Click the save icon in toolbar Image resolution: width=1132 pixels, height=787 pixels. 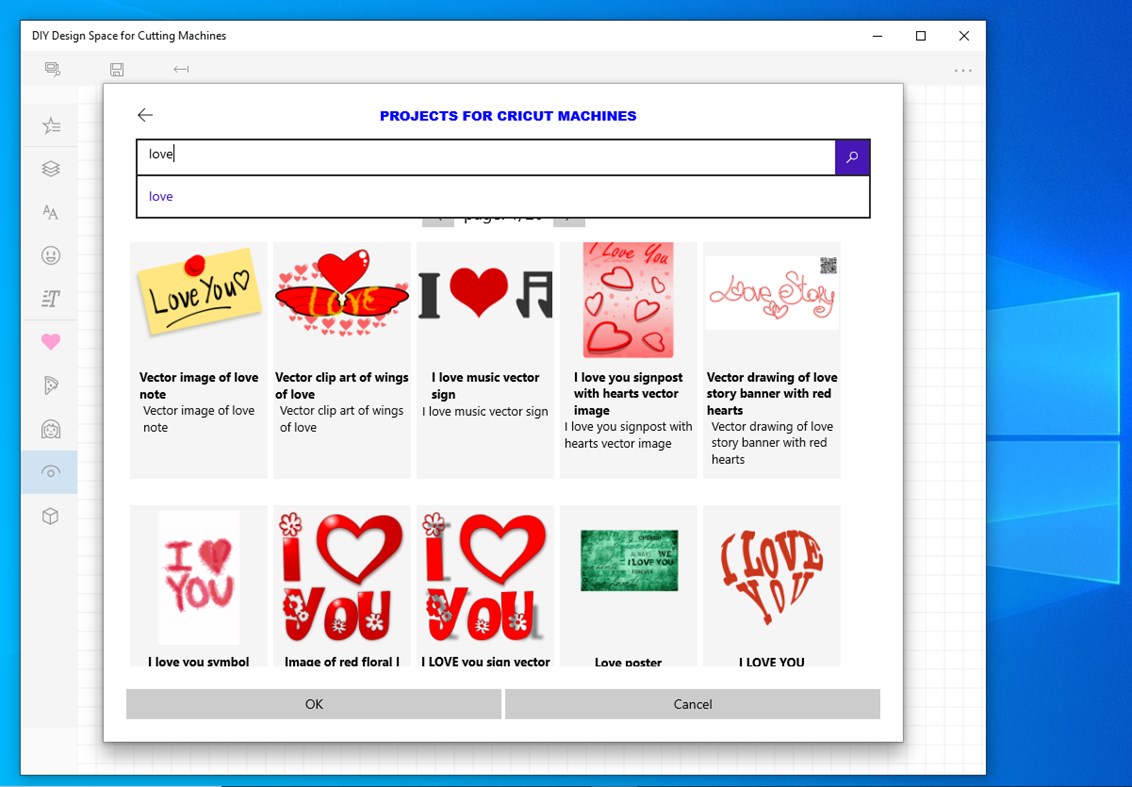coord(116,68)
